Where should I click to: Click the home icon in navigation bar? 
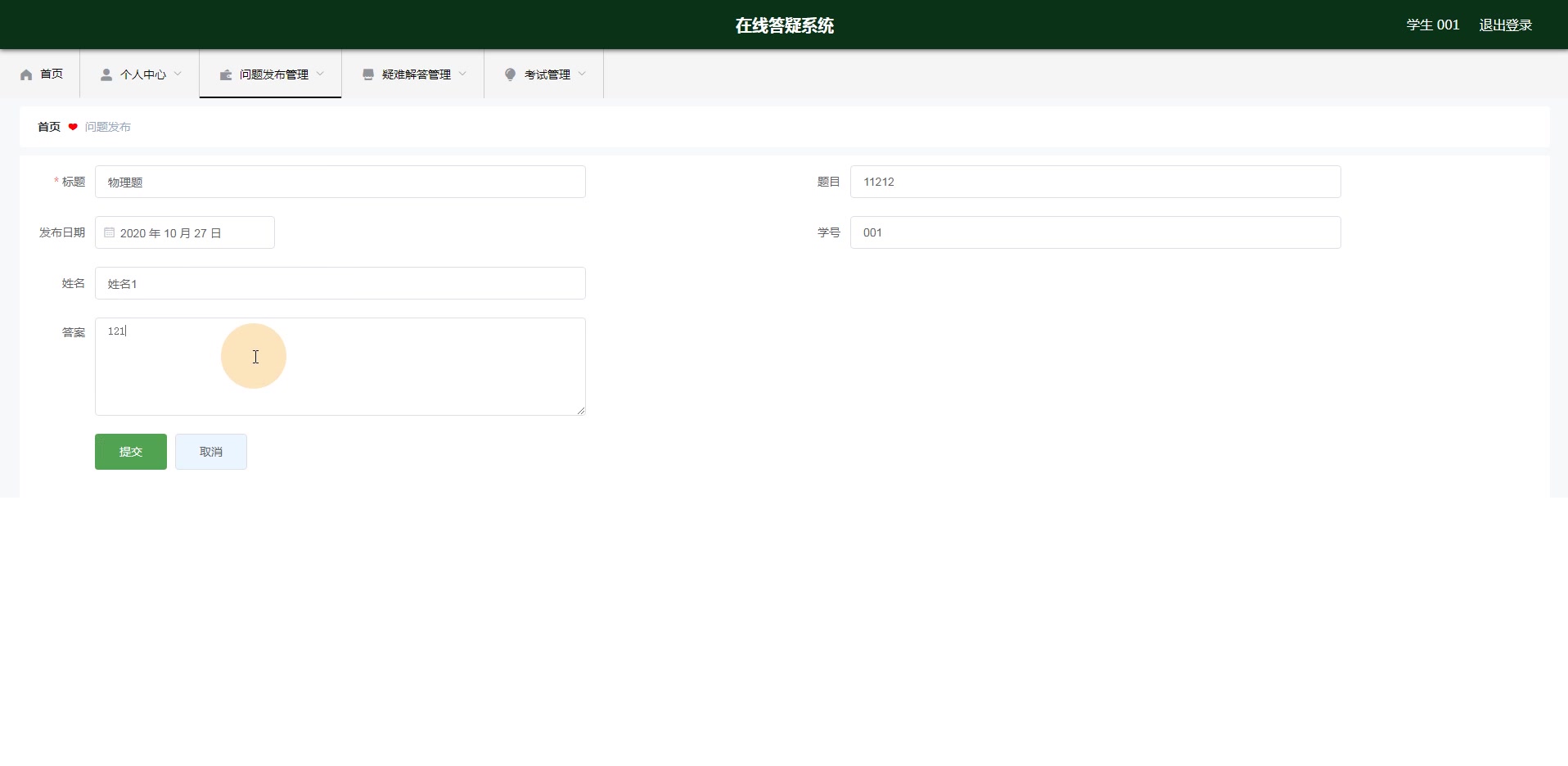[26, 74]
